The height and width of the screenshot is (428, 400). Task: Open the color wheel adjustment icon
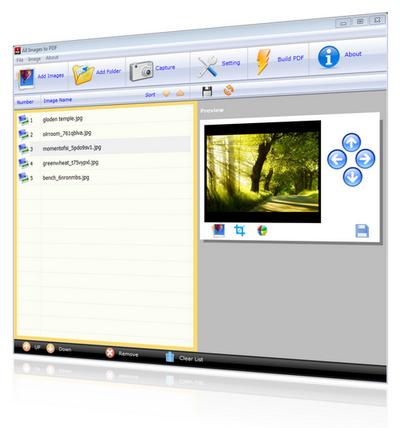(x=262, y=230)
